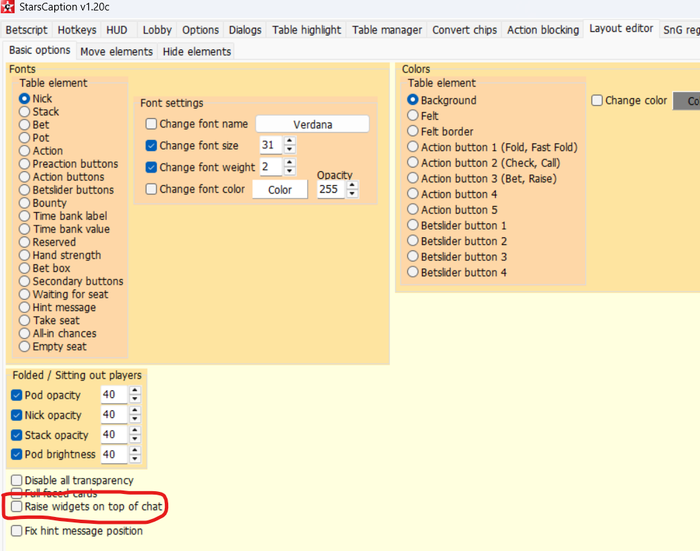Image resolution: width=700 pixels, height=551 pixels.
Task: Toggle Change font size checkbox
Action: [151, 146]
